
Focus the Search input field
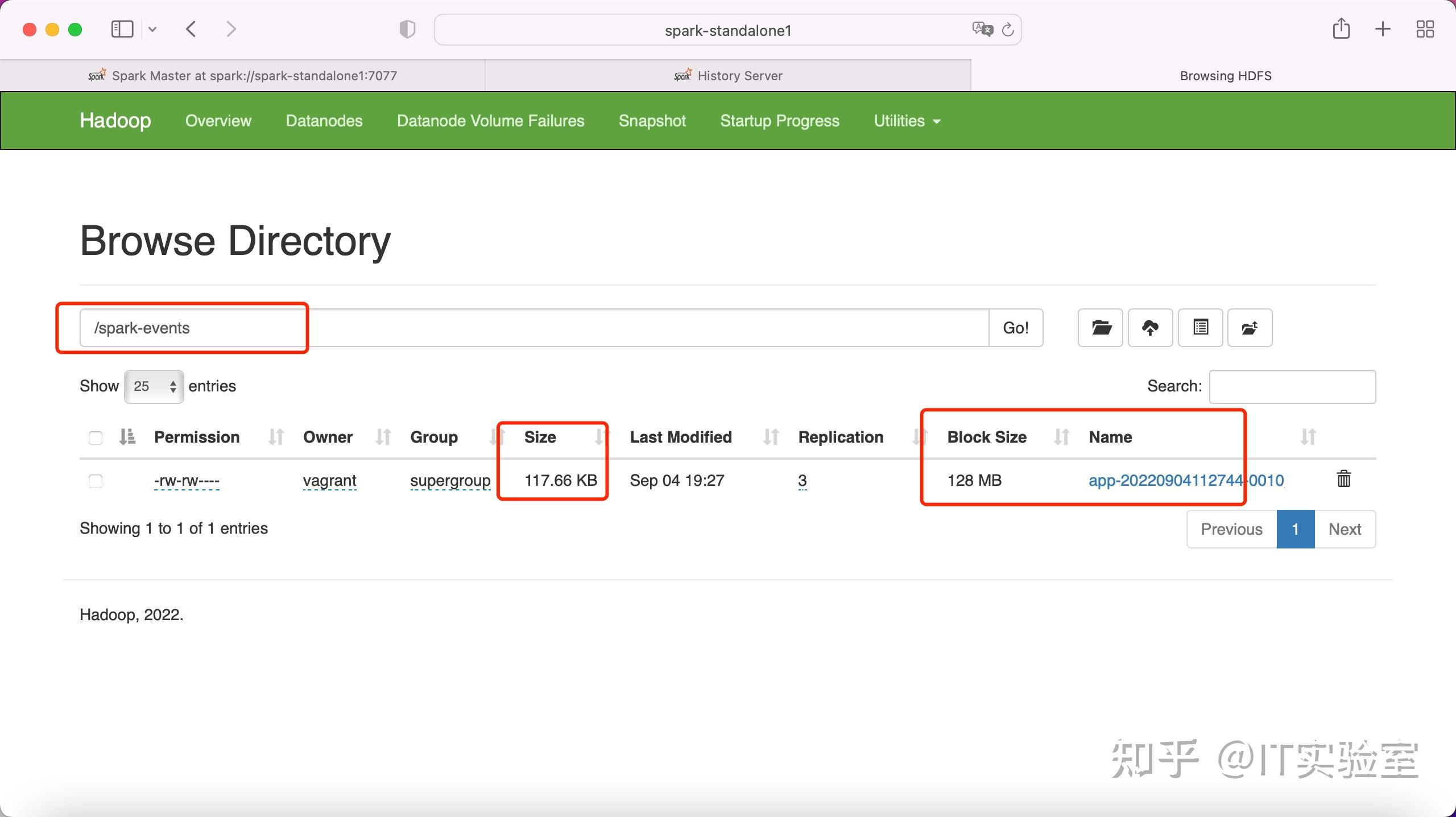click(x=1292, y=386)
